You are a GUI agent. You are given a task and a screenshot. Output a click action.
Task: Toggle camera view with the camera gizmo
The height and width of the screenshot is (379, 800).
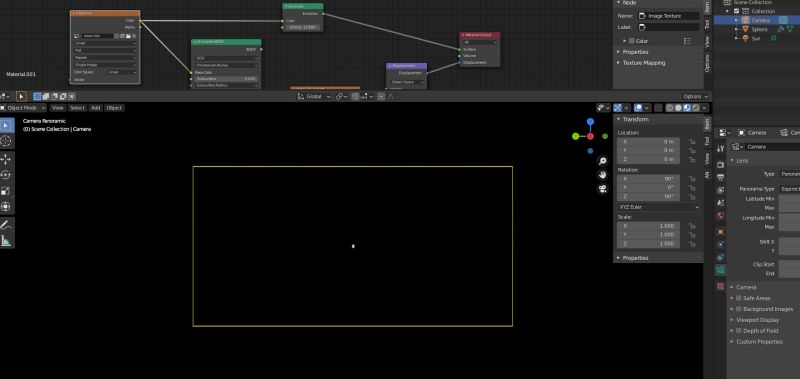point(603,189)
